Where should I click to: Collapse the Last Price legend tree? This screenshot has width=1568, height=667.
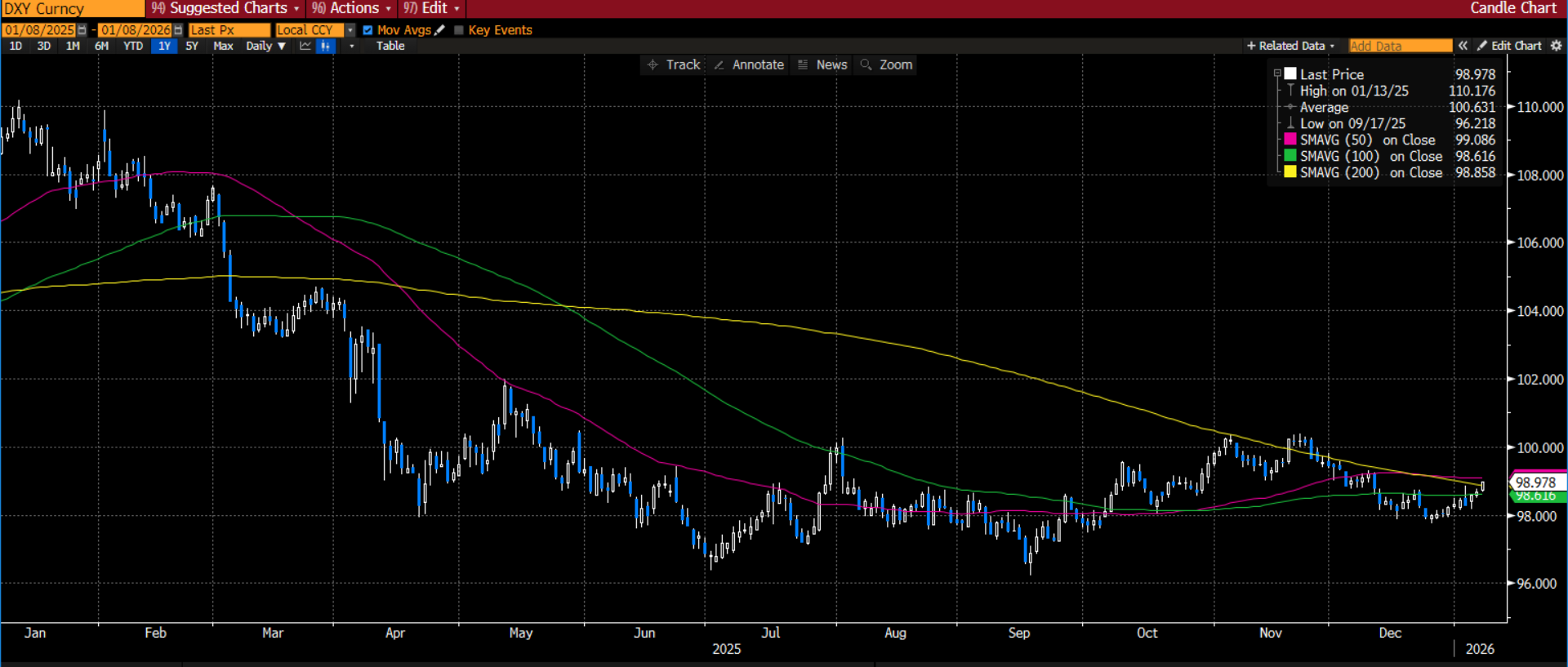[x=1277, y=73]
